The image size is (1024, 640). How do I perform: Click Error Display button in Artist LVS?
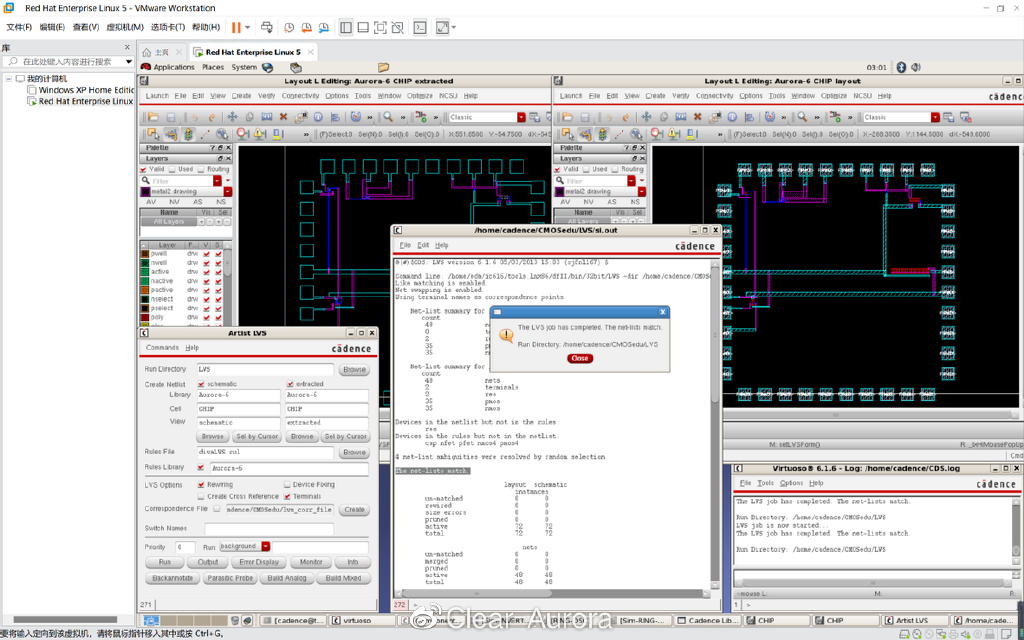[x=259, y=562]
